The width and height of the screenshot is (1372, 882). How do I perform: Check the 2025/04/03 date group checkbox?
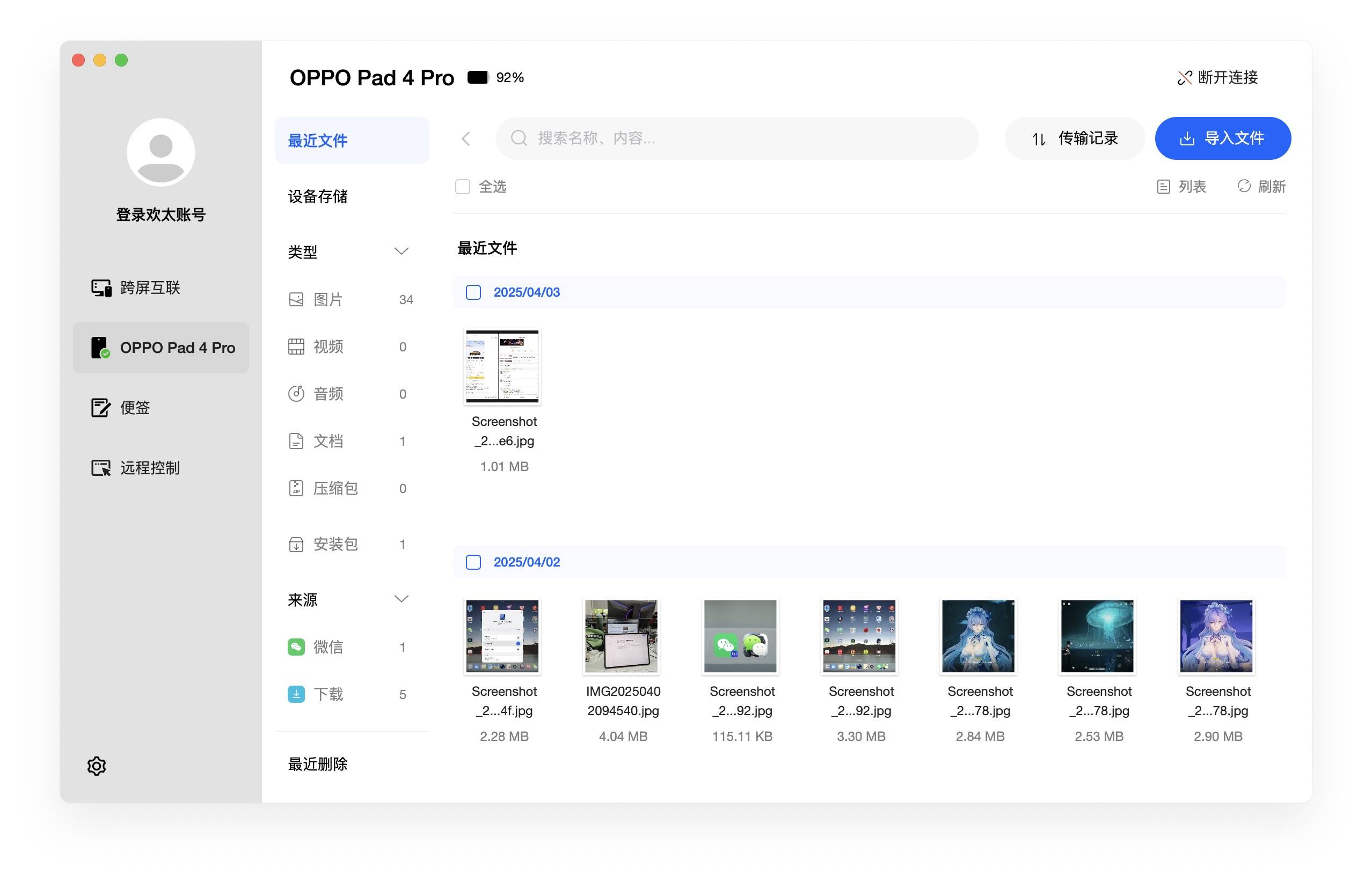(473, 292)
